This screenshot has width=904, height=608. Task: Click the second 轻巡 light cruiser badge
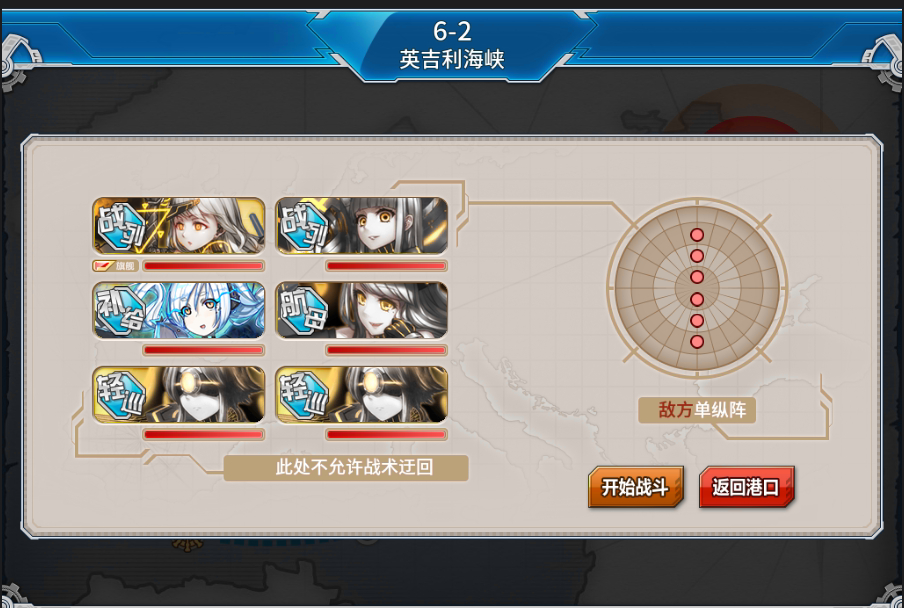coord(304,395)
